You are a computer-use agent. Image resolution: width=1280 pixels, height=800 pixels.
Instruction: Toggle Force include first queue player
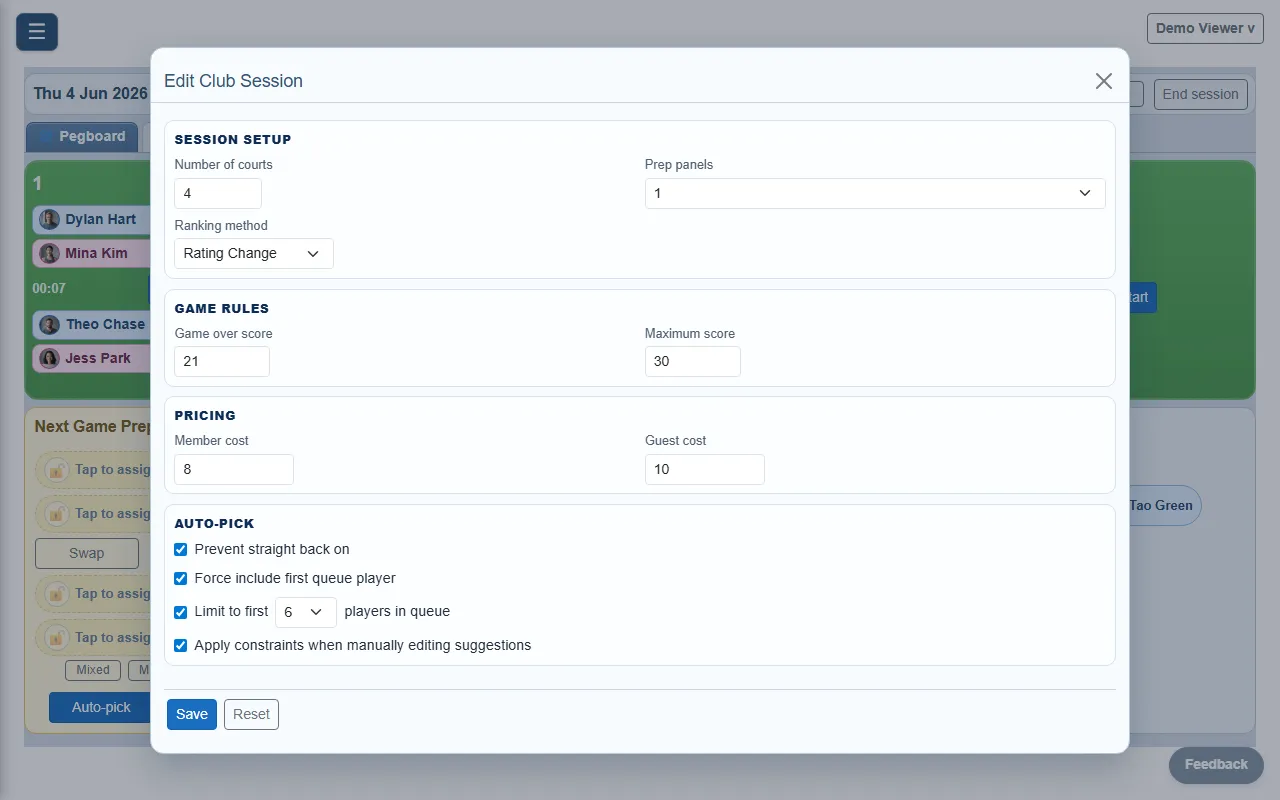(x=181, y=578)
